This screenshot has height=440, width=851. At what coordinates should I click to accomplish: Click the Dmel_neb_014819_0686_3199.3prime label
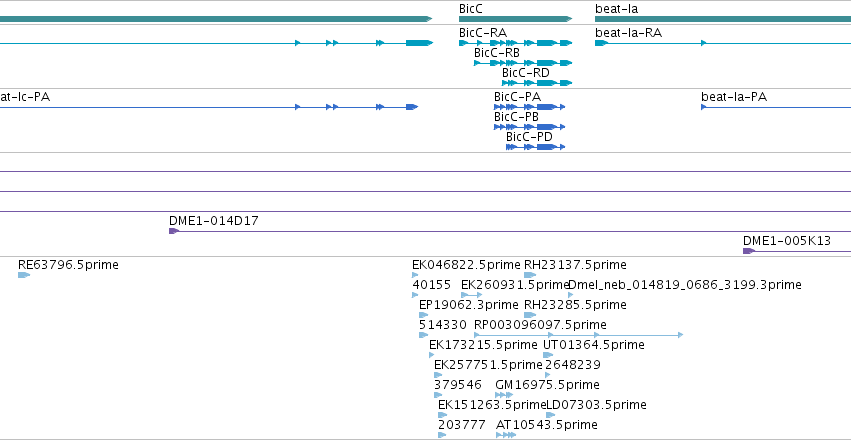pyautogui.click(x=684, y=285)
